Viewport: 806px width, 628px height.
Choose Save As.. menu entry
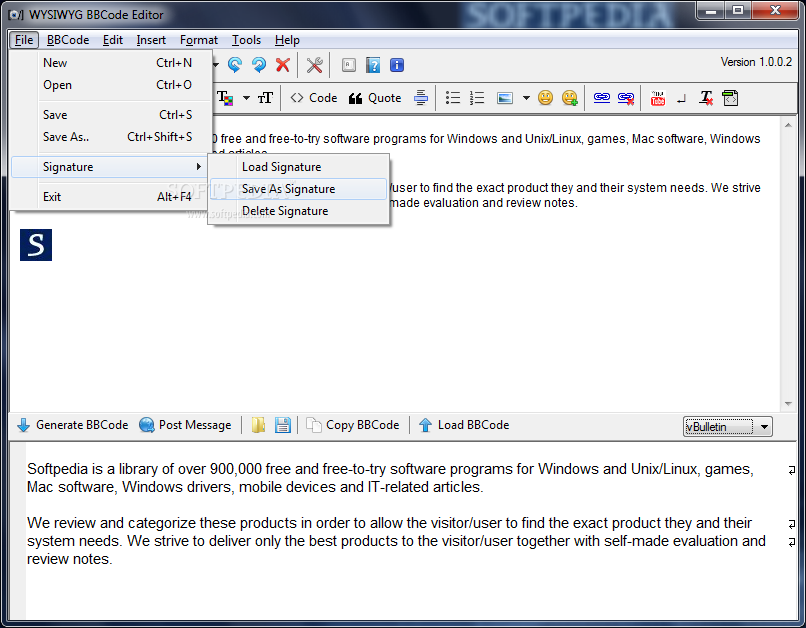click(111, 137)
